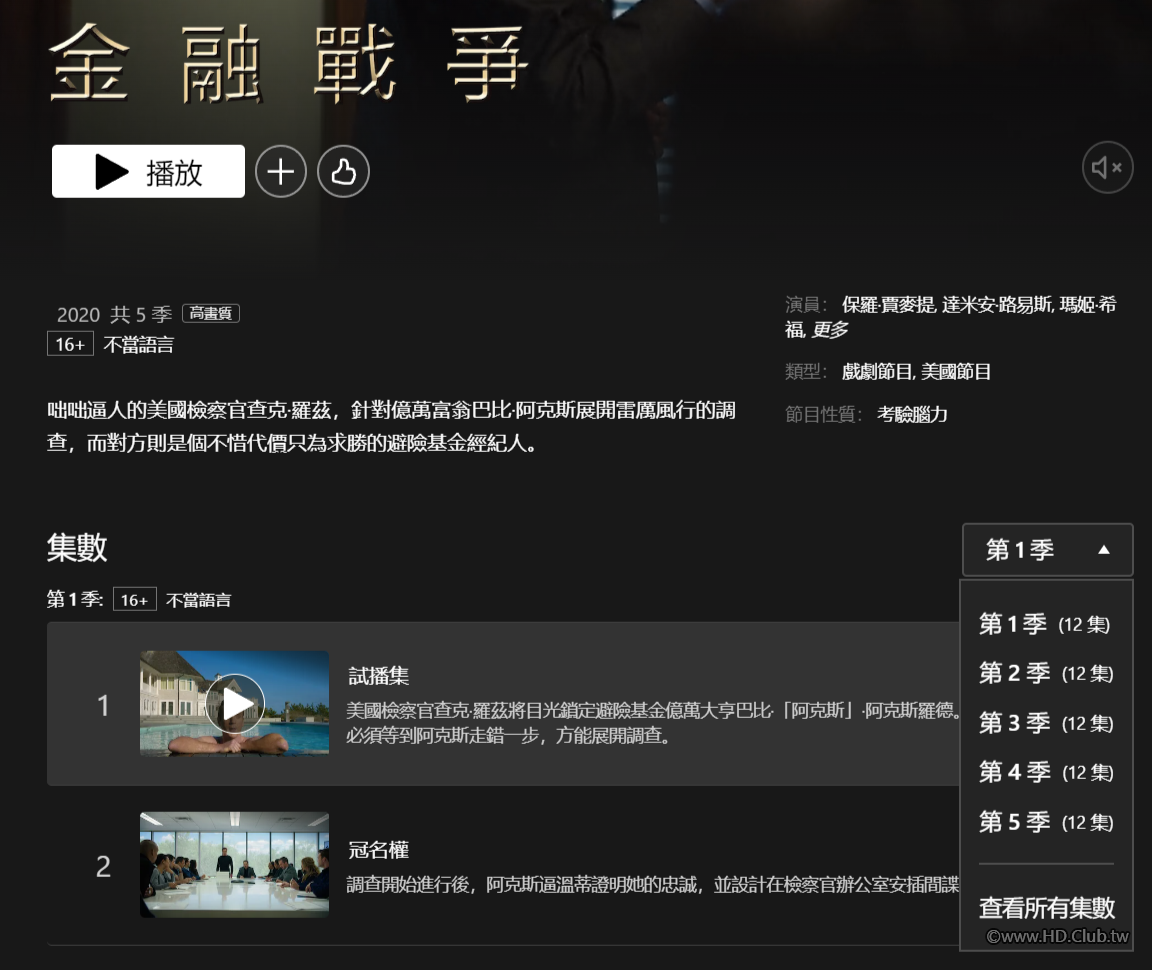Click the thumbs-up rating icon
The image size is (1152, 970).
(x=344, y=170)
